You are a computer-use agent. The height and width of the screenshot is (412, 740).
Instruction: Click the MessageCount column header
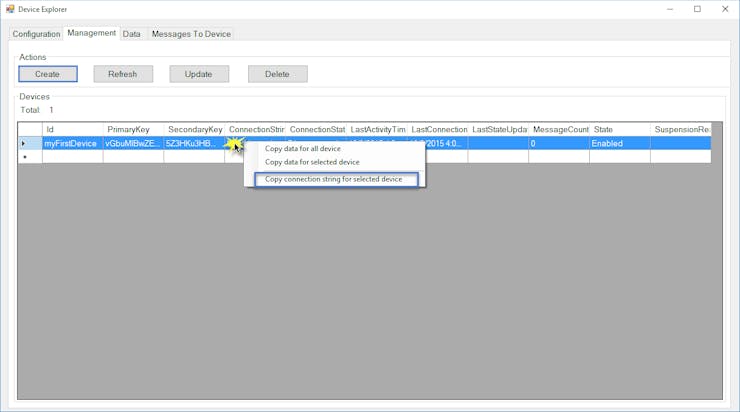point(560,129)
